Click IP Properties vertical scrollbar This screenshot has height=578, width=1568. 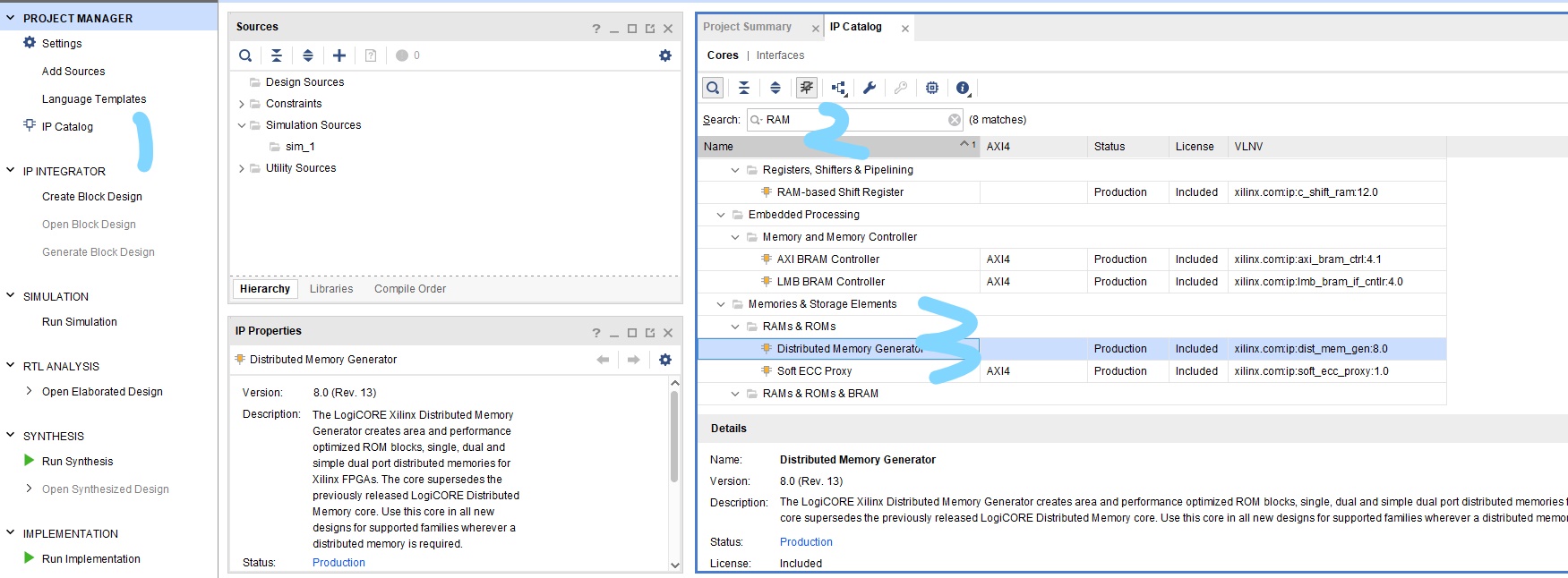[675, 437]
